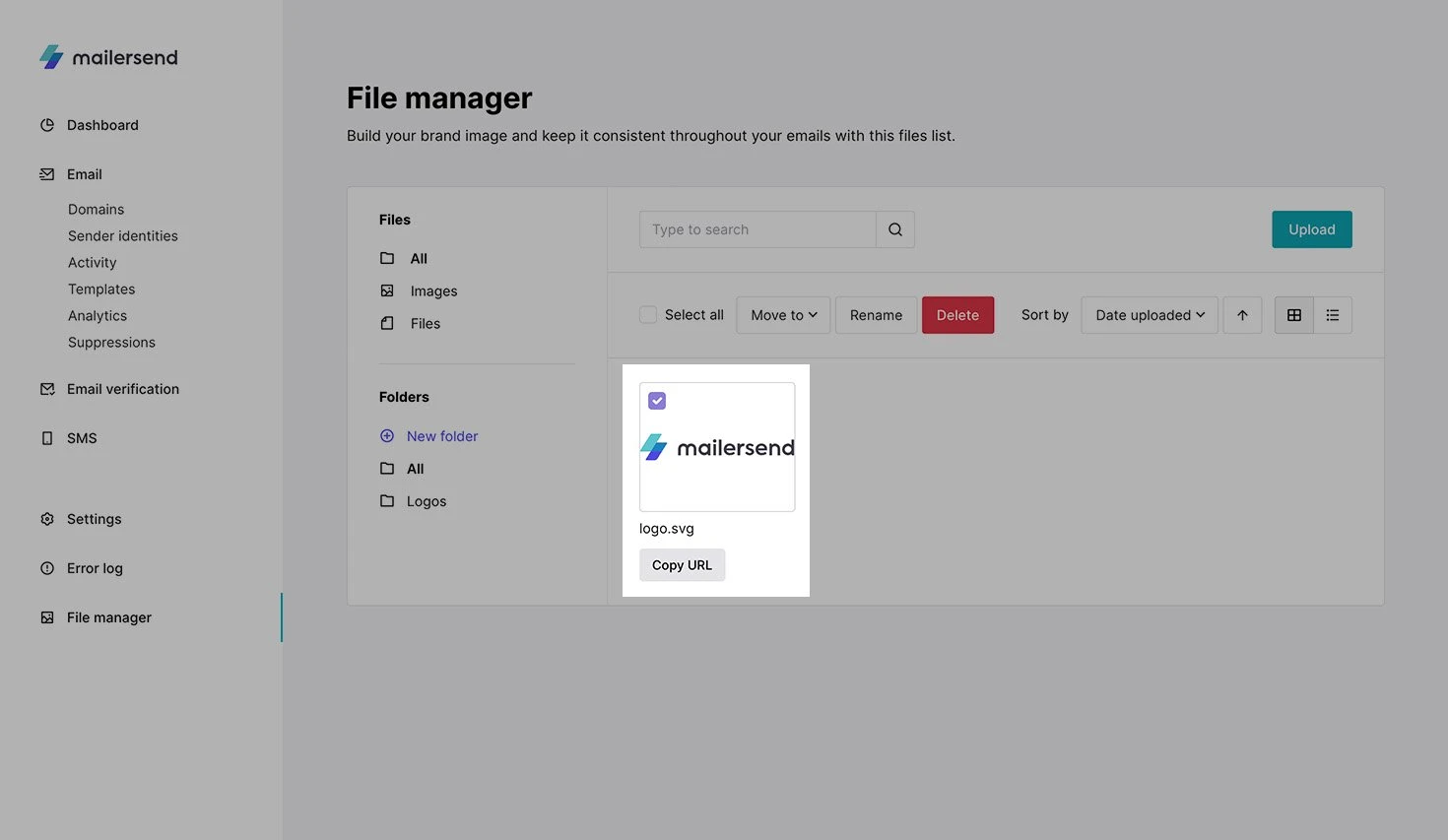Toggle ascending sort order arrow
Image resolution: width=1448 pixels, height=840 pixels.
coord(1242,315)
